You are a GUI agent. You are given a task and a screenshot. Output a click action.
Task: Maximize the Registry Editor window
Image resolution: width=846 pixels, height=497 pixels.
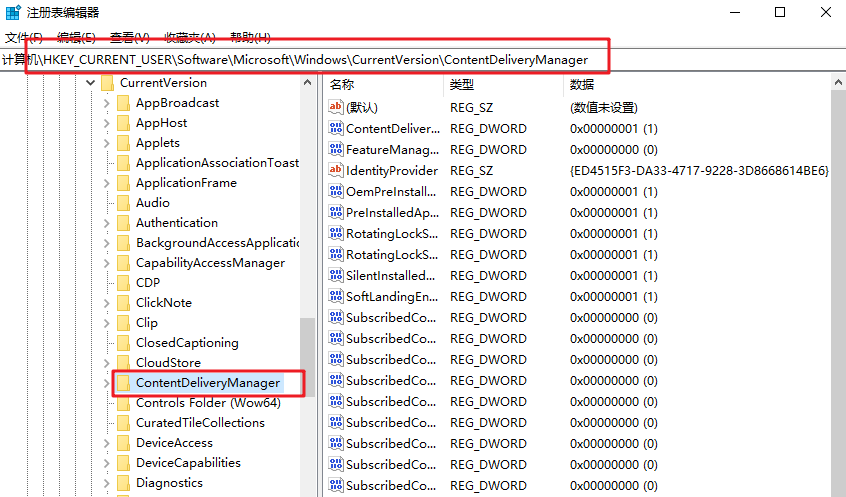tap(780, 12)
